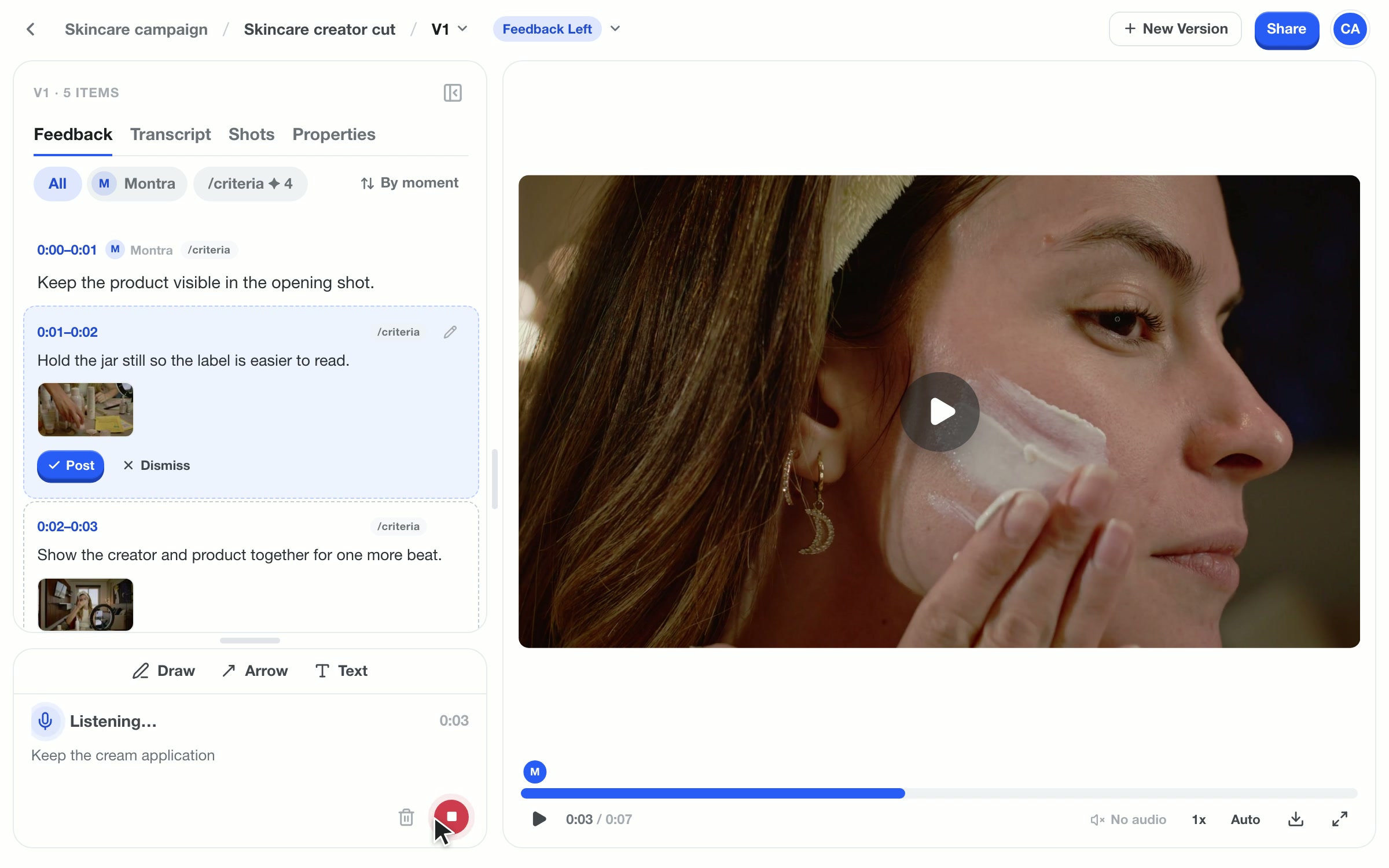
Task: Go back using the left chevron arrow
Action: pyautogui.click(x=31, y=29)
